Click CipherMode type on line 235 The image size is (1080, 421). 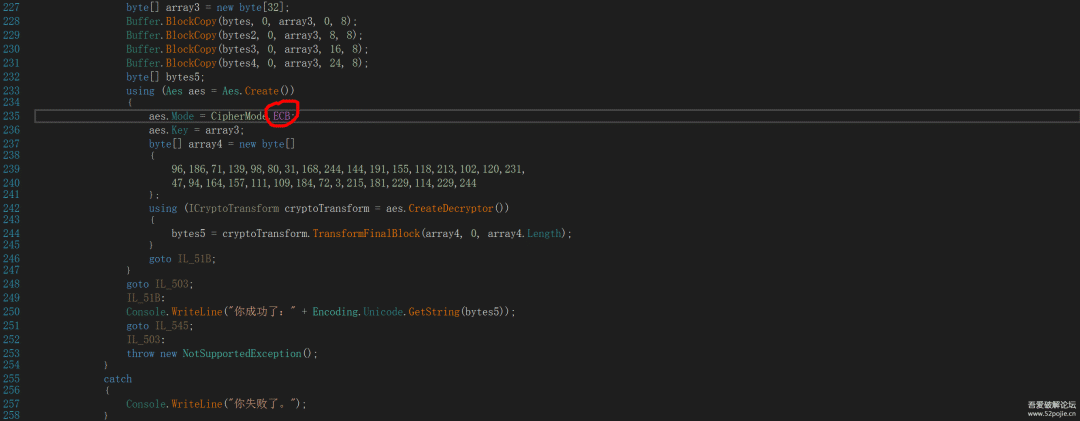(x=240, y=117)
